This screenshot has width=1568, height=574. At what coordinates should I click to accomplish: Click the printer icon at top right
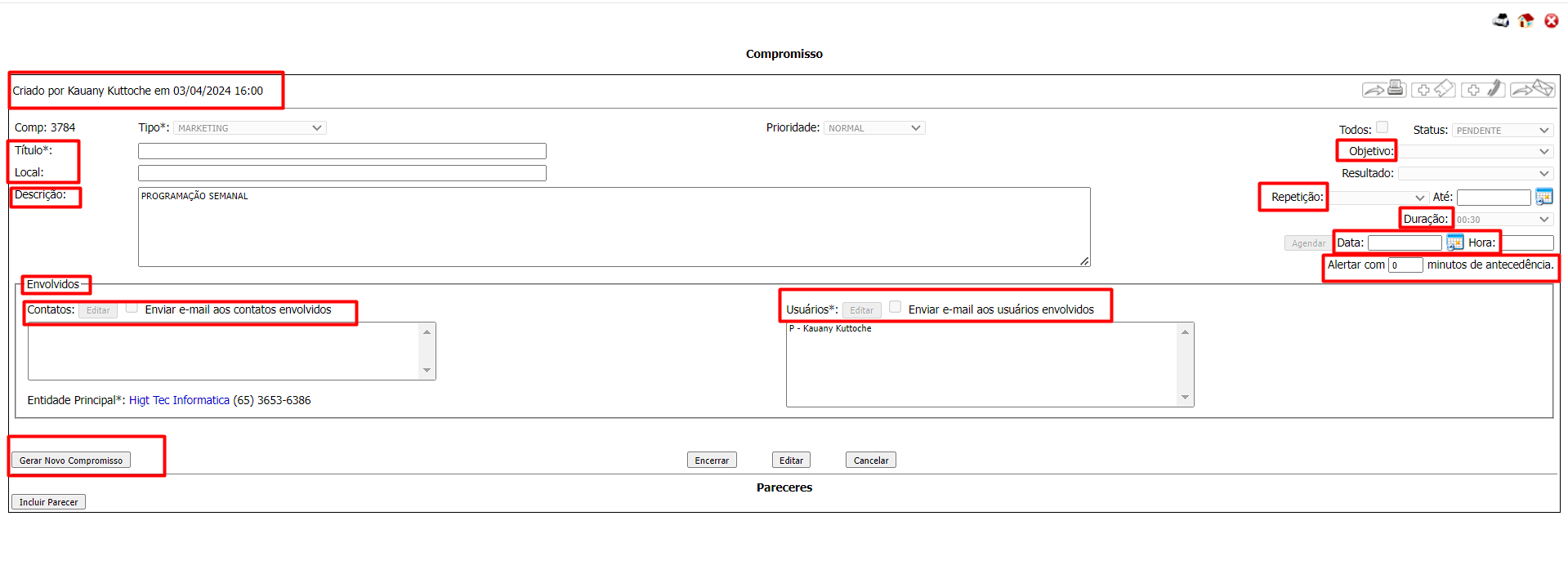[1500, 20]
